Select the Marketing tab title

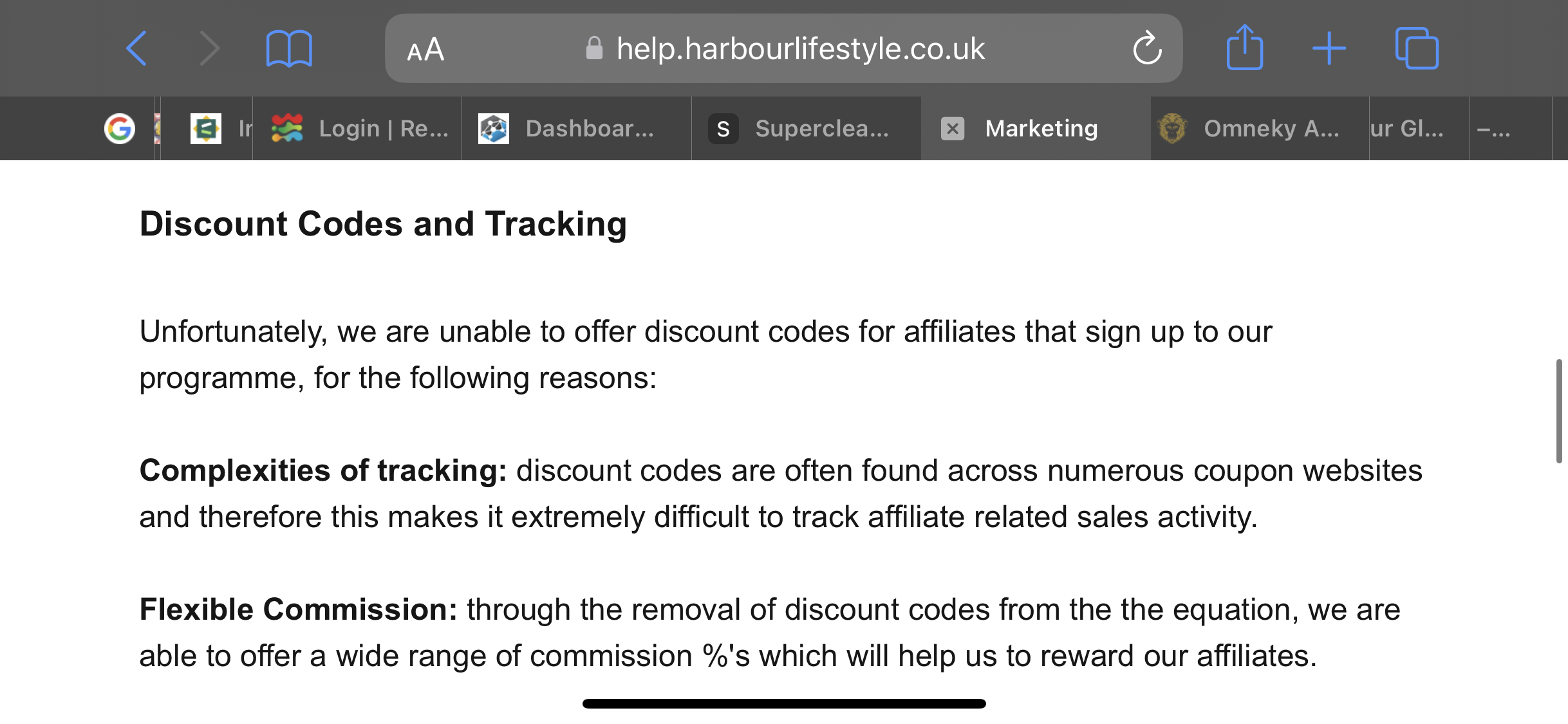click(x=1041, y=129)
